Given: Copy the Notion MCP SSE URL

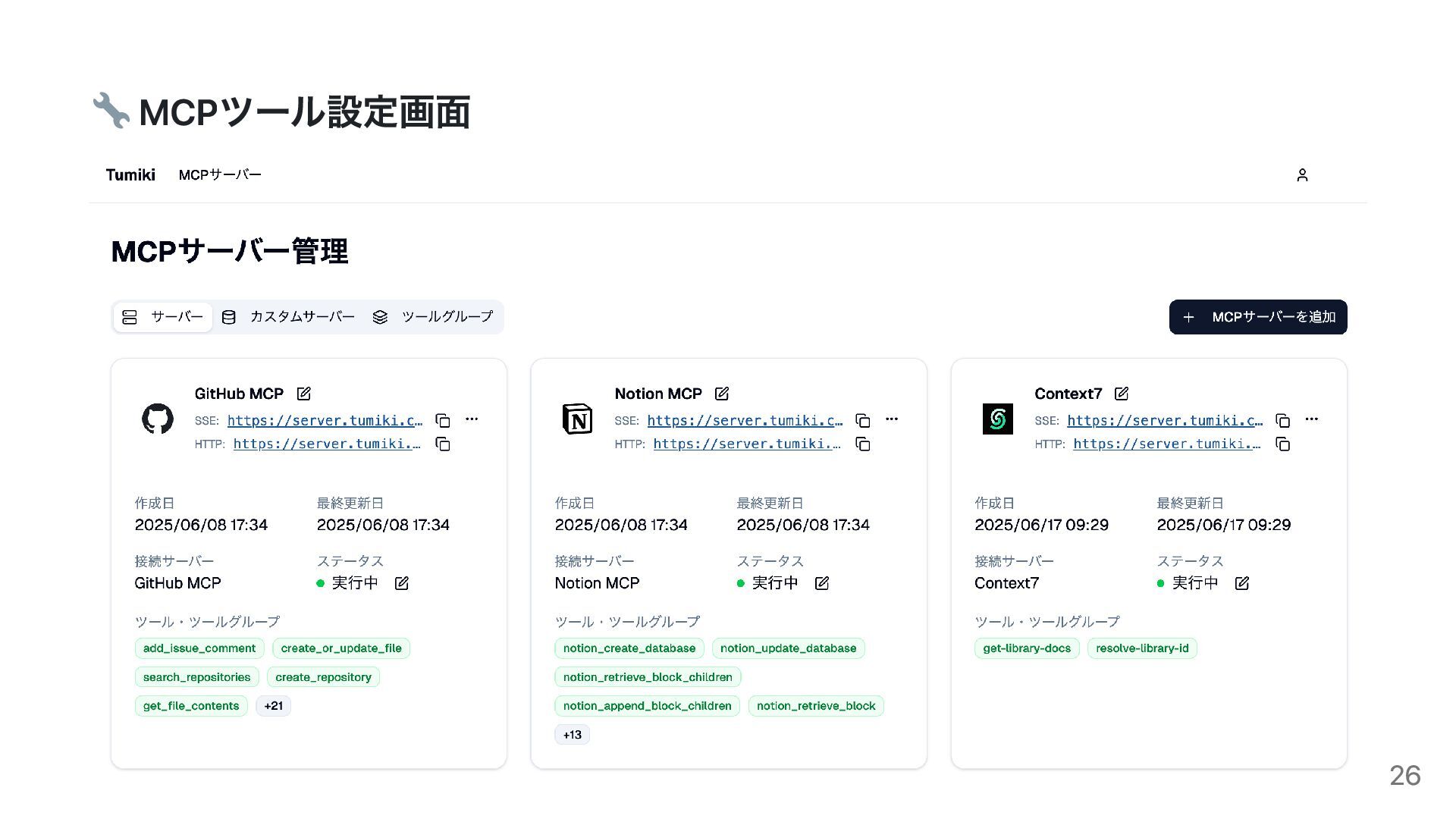Looking at the screenshot, I should [x=863, y=420].
